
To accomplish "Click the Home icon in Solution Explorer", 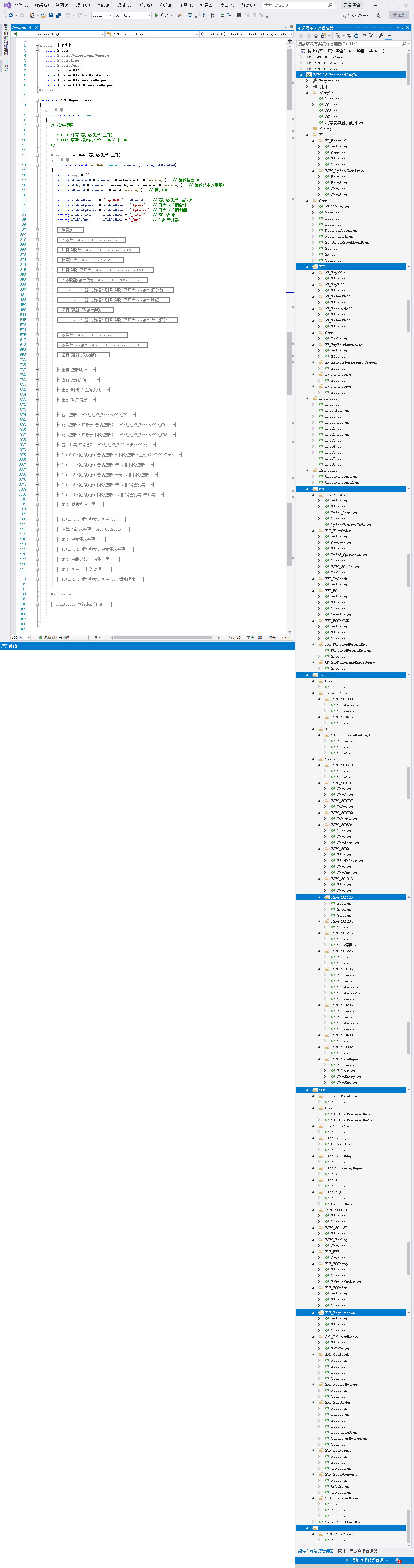I will pos(315,35).
